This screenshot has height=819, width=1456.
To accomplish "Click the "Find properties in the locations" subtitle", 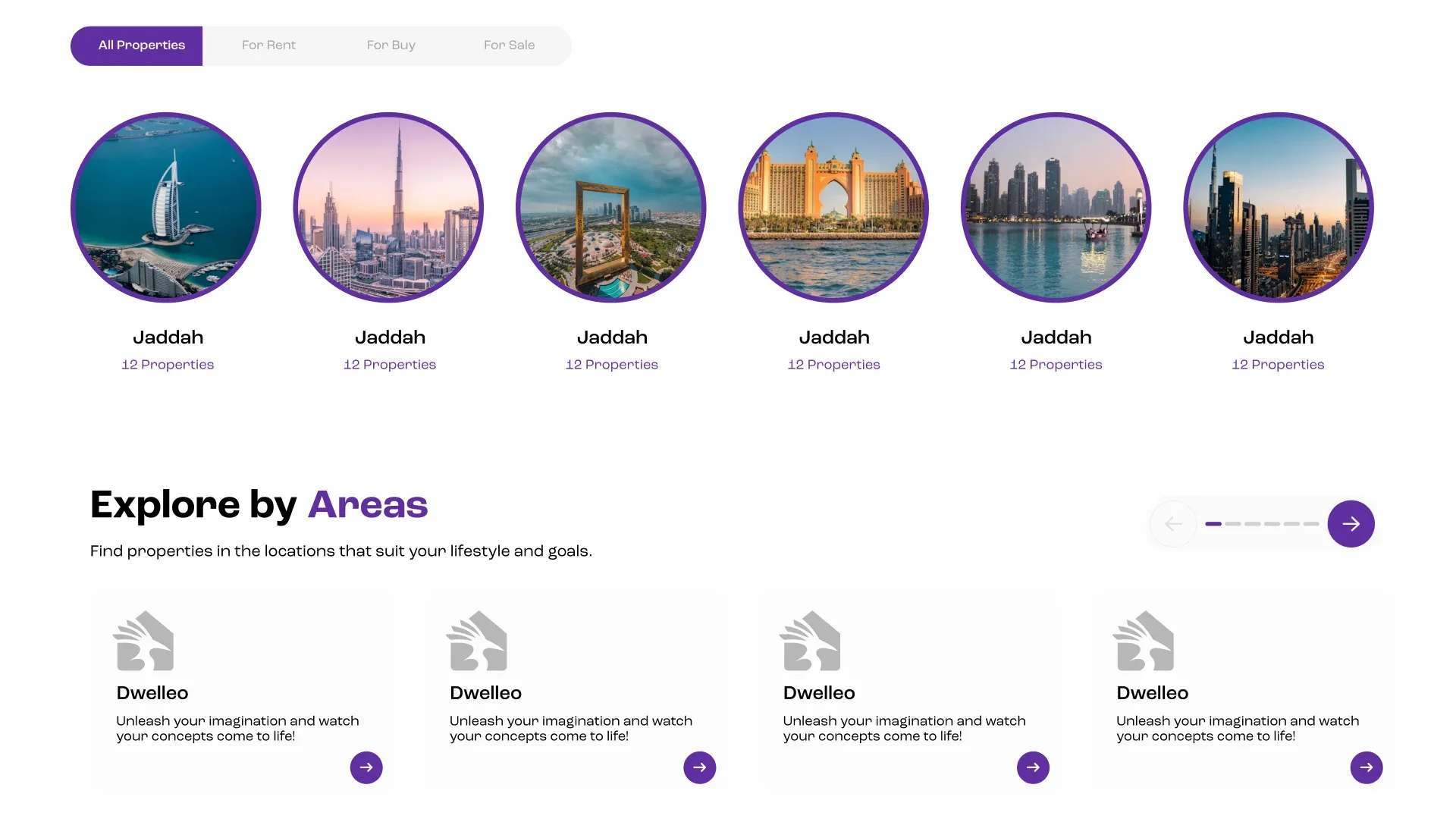I will pyautogui.click(x=341, y=551).
